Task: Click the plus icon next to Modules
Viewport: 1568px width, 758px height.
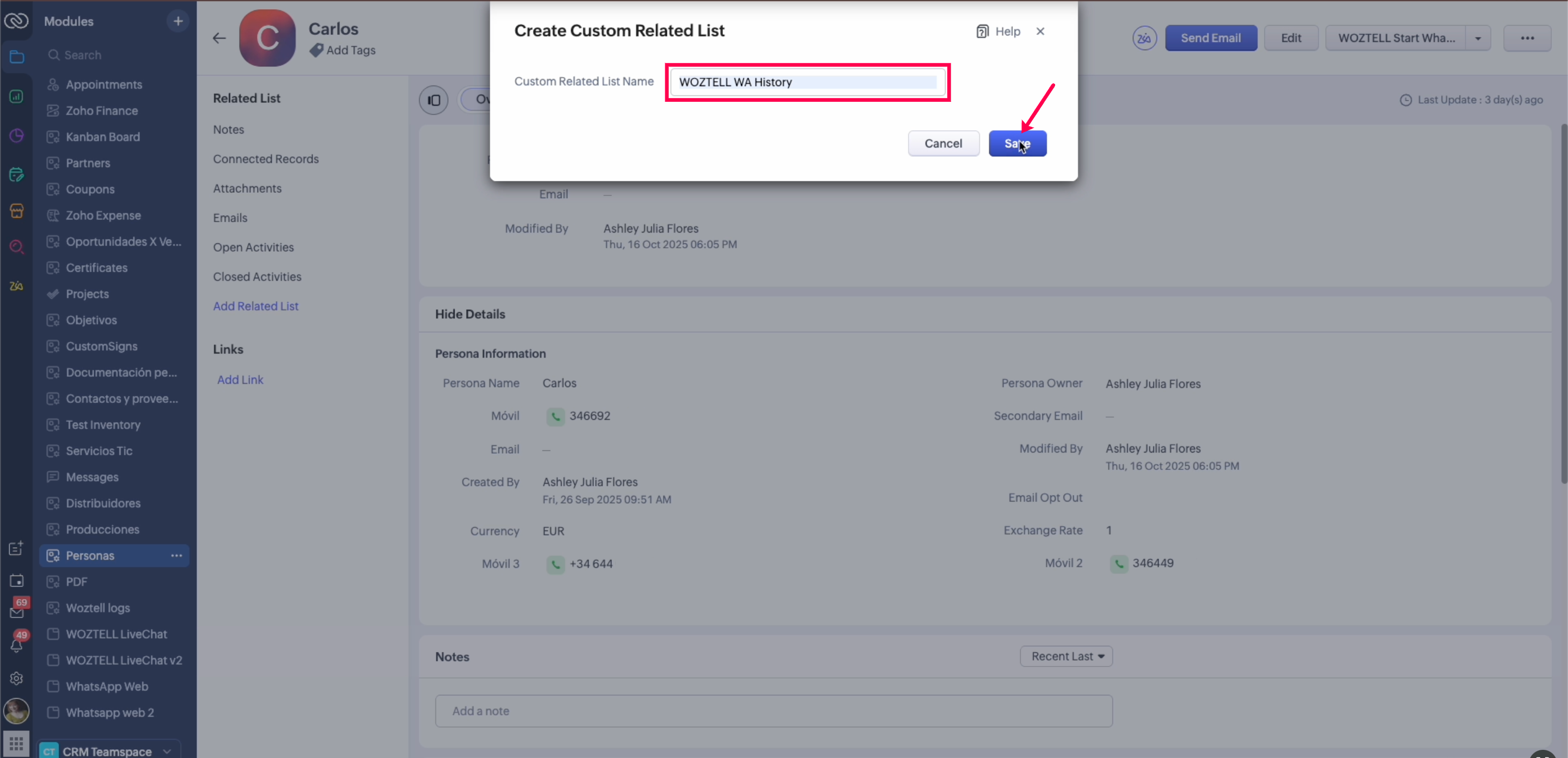Action: coord(177,21)
